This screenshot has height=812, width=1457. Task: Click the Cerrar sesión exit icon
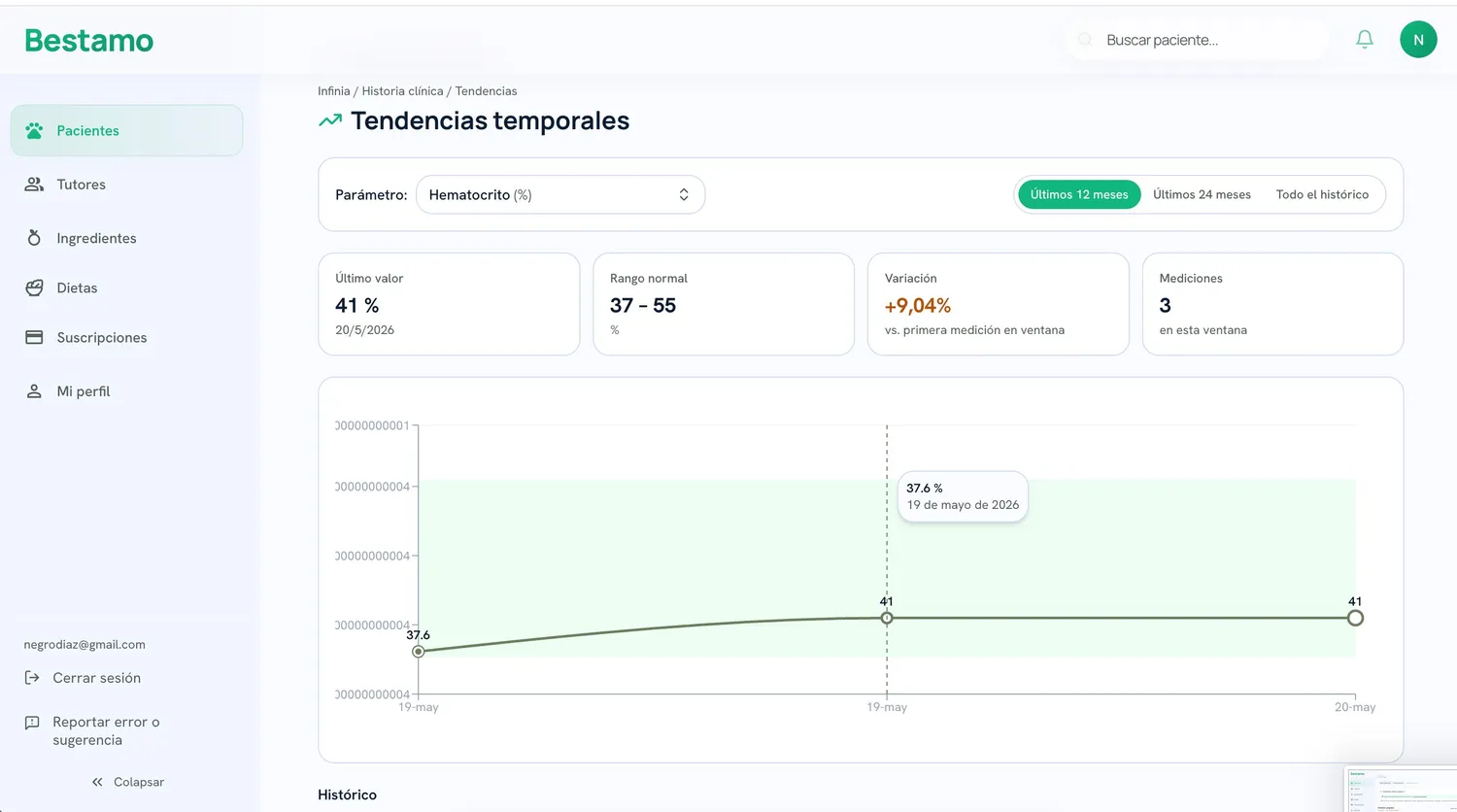tap(32, 678)
